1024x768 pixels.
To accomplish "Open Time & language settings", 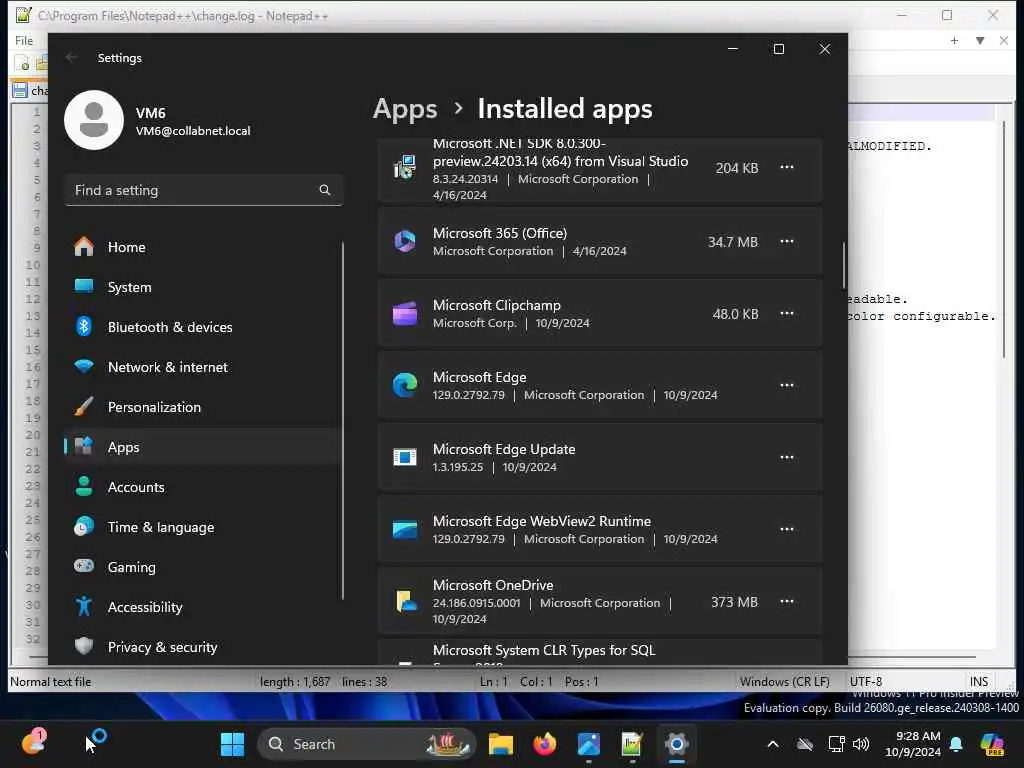I will [202, 526].
